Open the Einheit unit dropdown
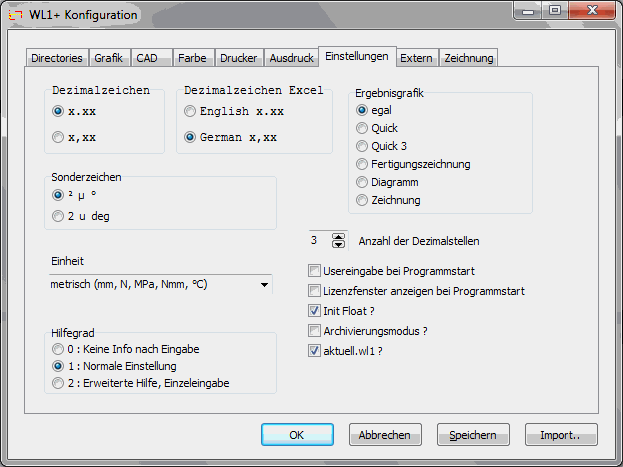 (x=264, y=285)
